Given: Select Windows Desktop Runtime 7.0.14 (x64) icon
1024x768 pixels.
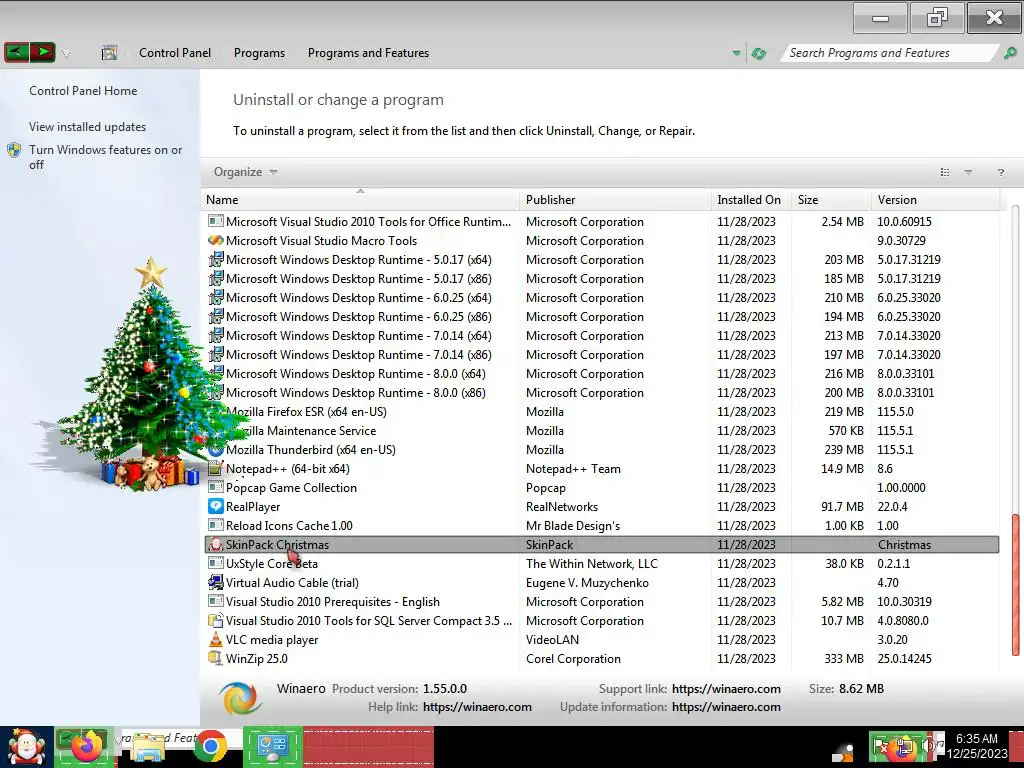Looking at the screenshot, I should (216, 336).
